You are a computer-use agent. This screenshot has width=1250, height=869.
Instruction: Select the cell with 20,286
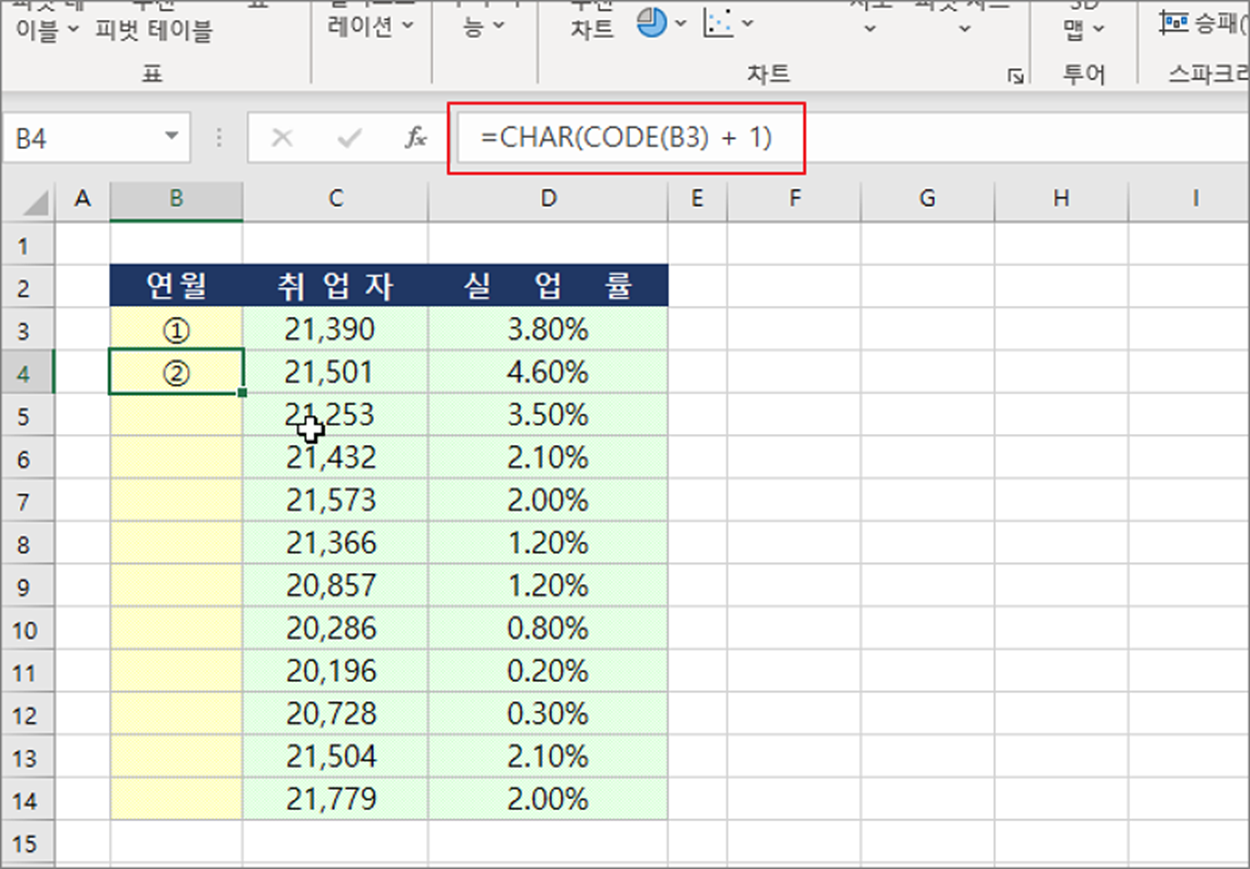pyautogui.click(x=335, y=629)
